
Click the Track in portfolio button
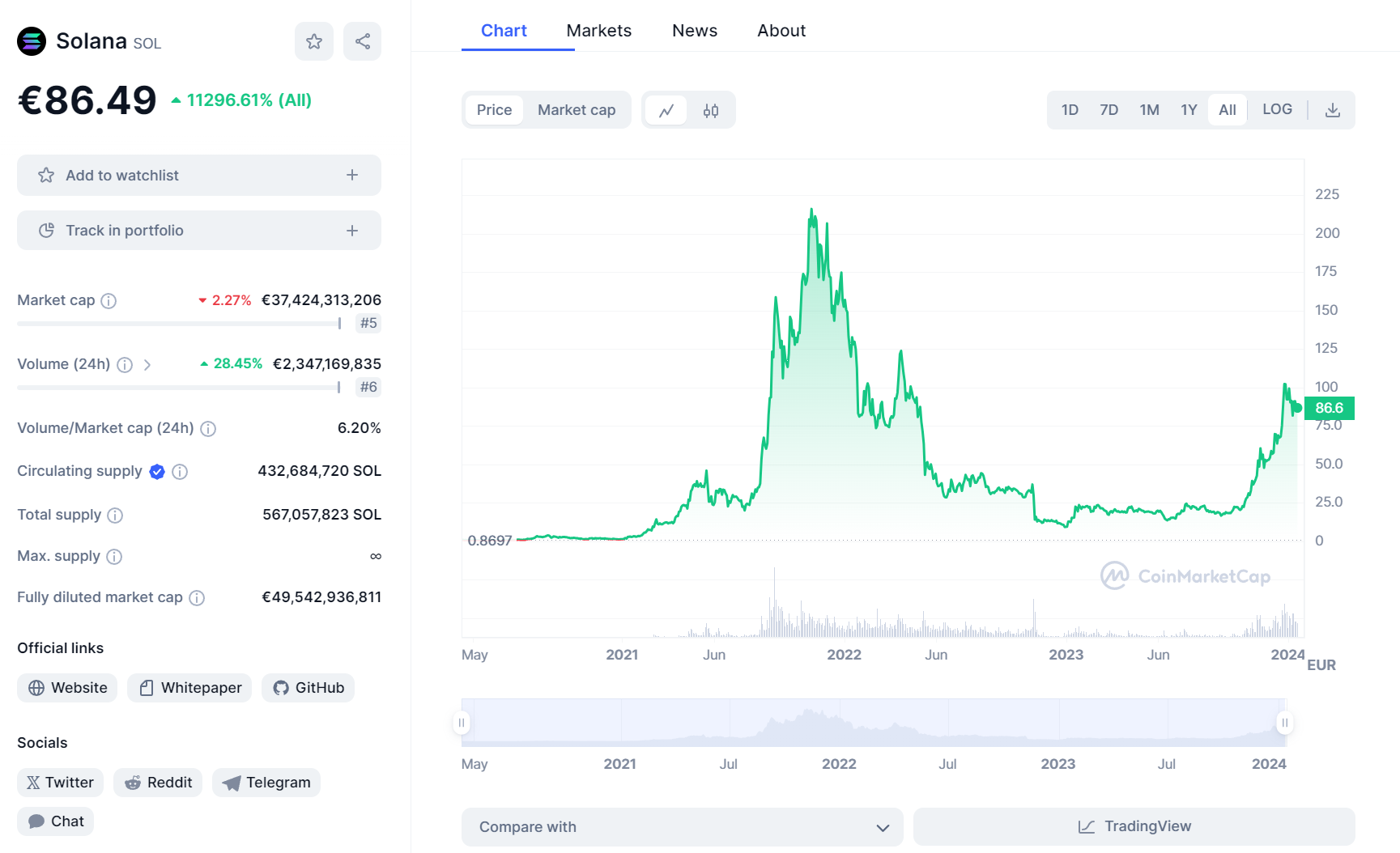199,231
